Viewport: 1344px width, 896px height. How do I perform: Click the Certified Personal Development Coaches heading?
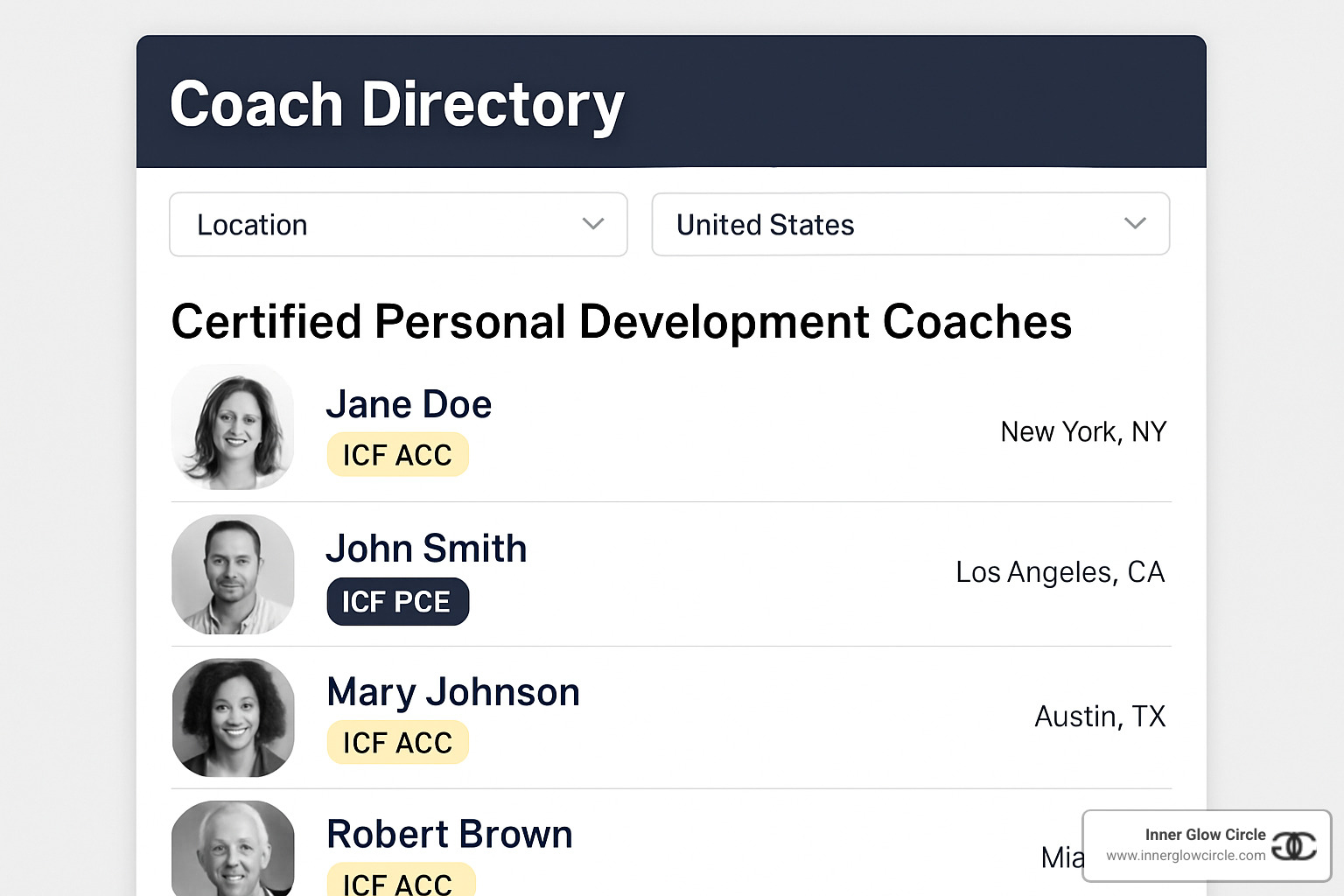click(621, 322)
